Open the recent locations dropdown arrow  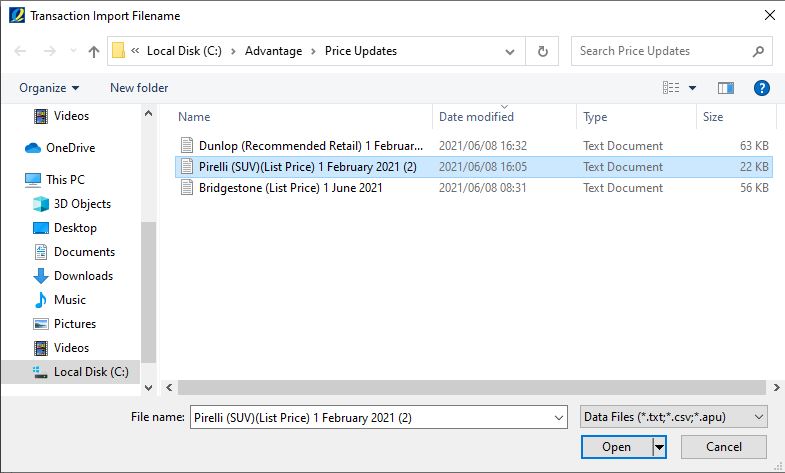[x=73, y=51]
